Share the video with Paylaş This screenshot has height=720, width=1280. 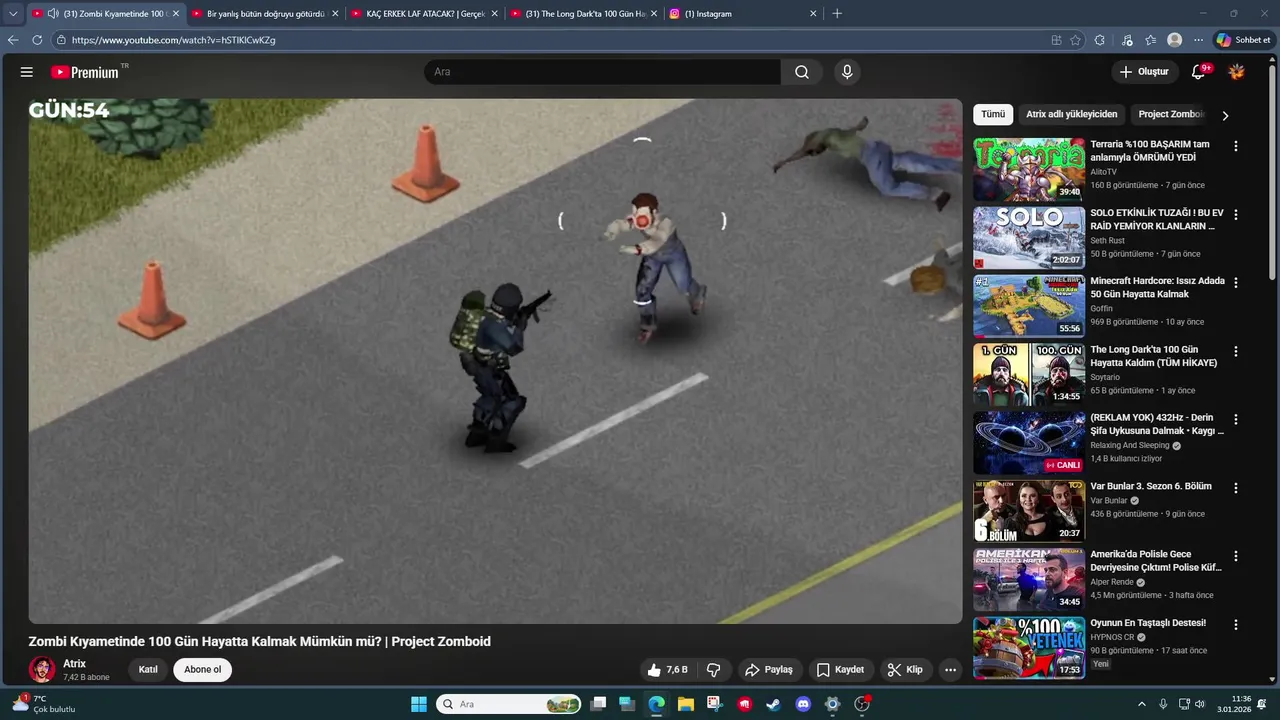point(769,670)
